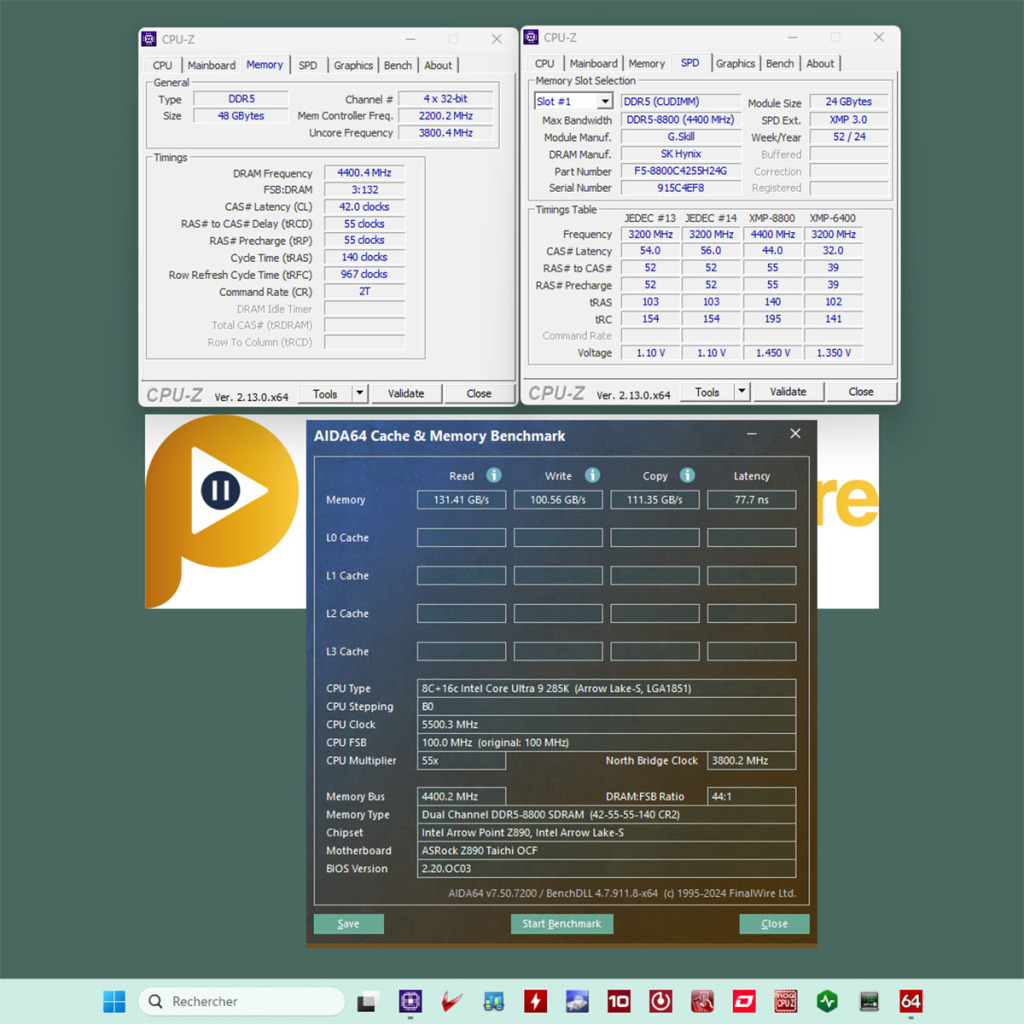
Task: Open the car icon taskbar app
Action: (x=577, y=1001)
